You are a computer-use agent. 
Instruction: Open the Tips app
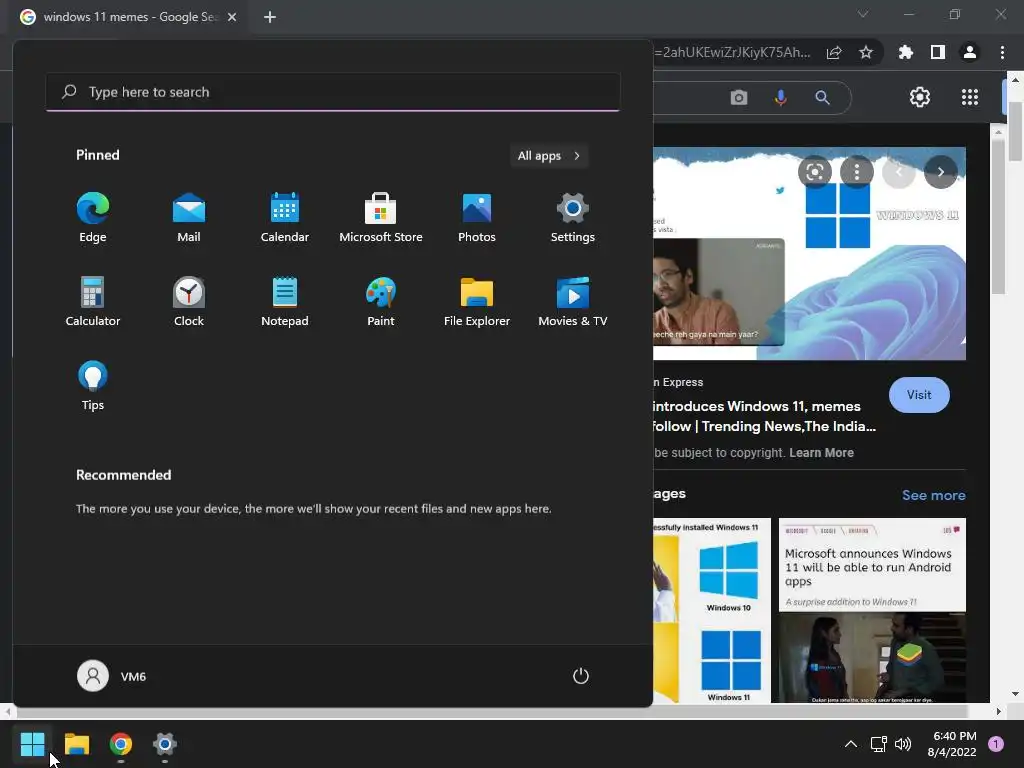[93, 385]
